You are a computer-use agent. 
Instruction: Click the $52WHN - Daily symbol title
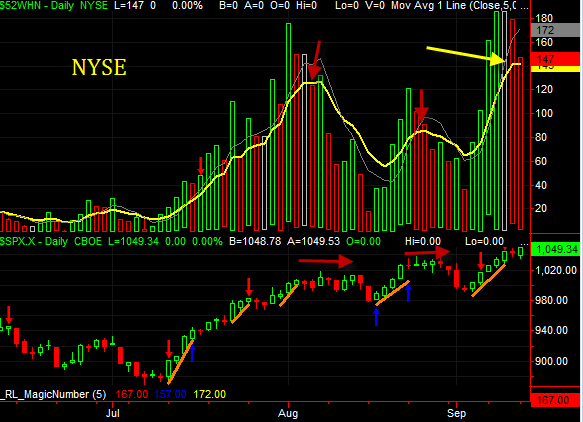point(36,6)
